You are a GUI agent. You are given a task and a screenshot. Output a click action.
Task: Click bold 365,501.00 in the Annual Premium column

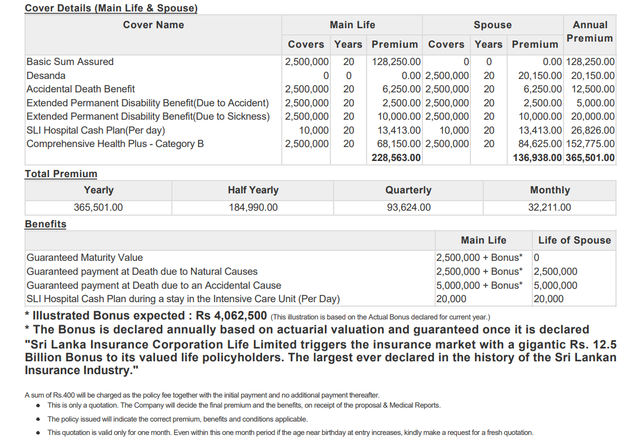pos(590,158)
